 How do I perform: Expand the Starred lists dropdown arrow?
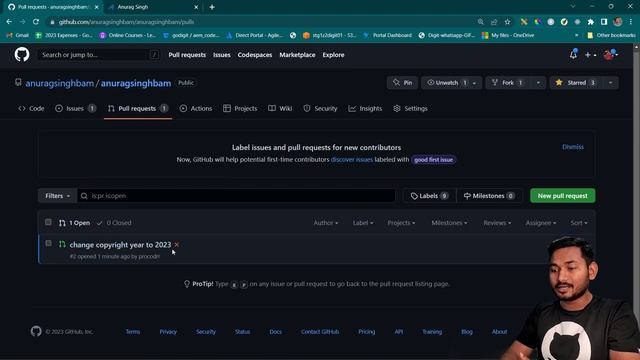tap(611, 82)
